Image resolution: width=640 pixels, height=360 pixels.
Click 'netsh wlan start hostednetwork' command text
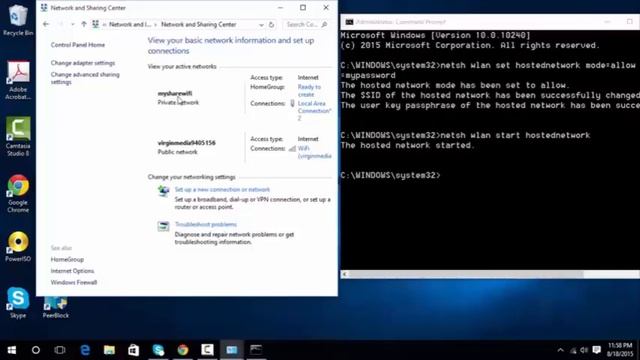516,135
